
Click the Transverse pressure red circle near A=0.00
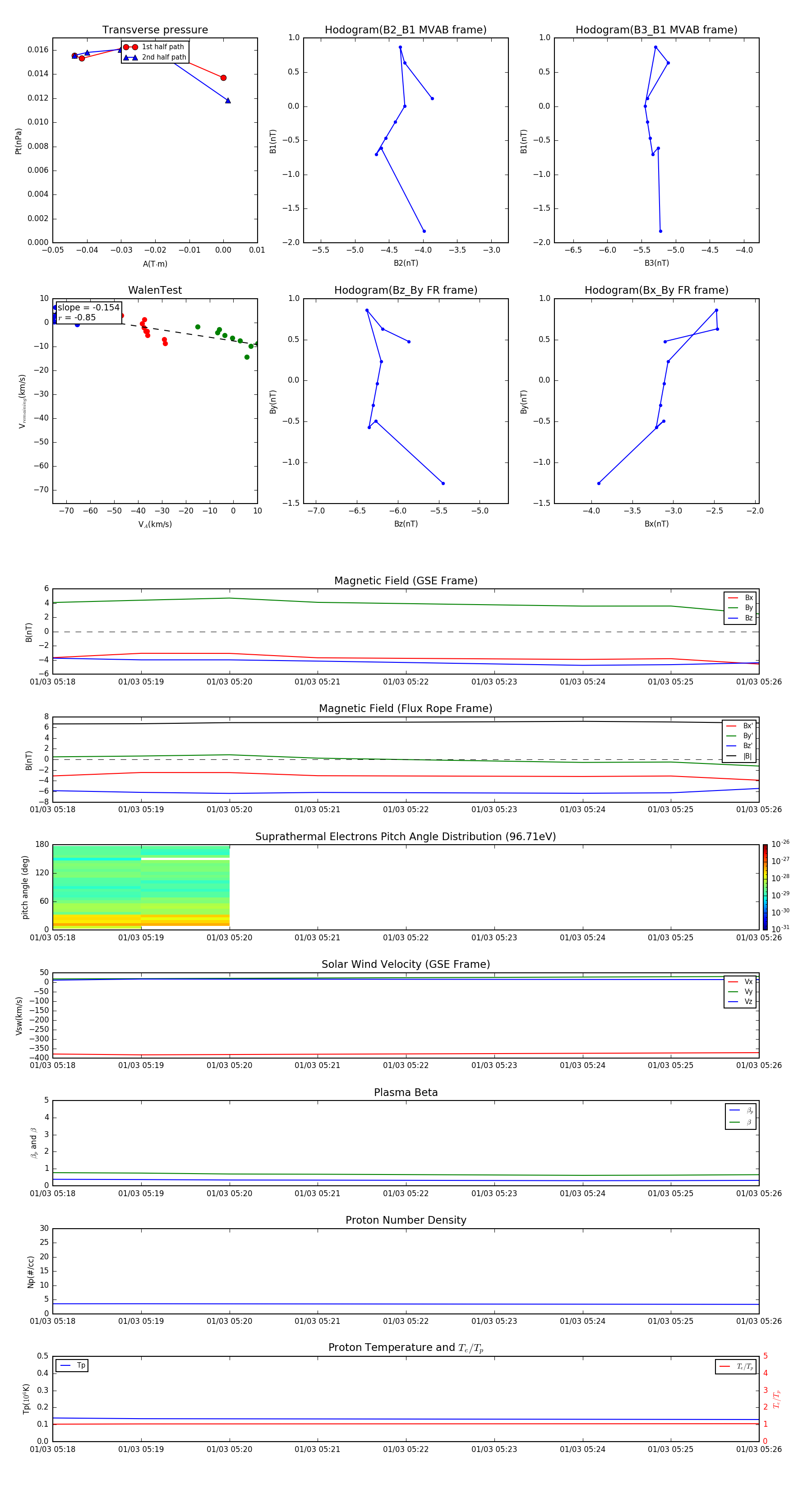(224, 78)
